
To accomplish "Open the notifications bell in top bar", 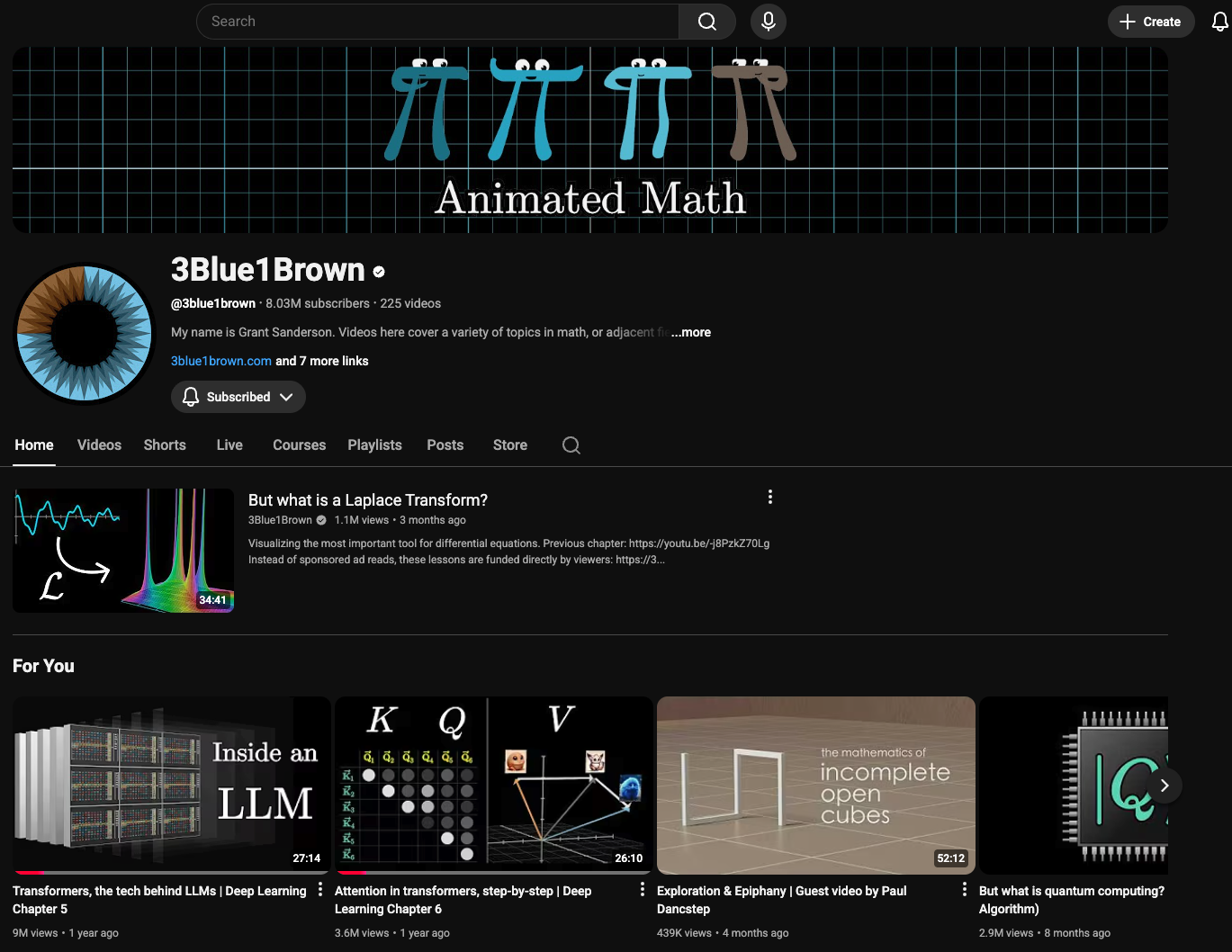I will tap(1219, 22).
